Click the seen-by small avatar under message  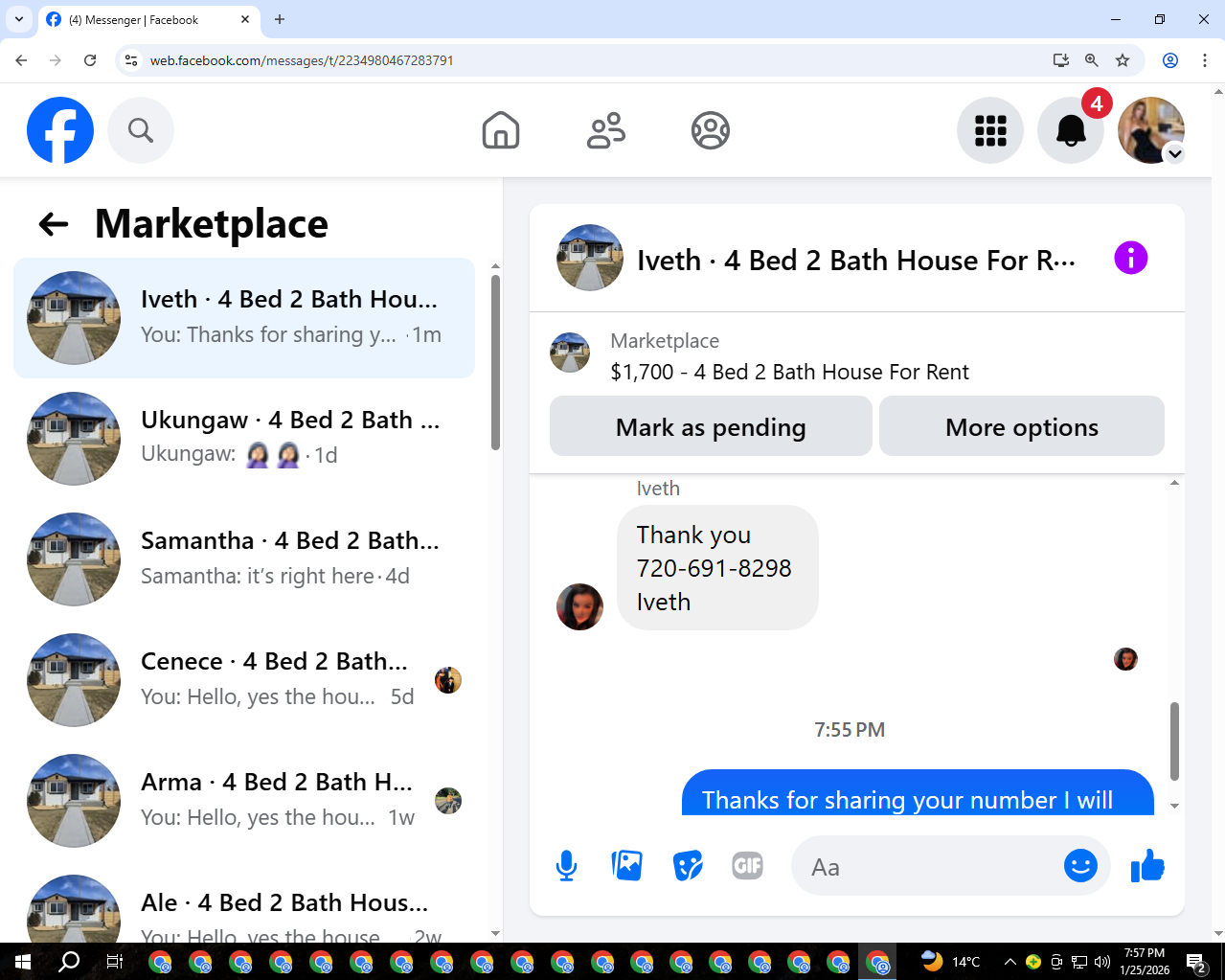(1125, 659)
